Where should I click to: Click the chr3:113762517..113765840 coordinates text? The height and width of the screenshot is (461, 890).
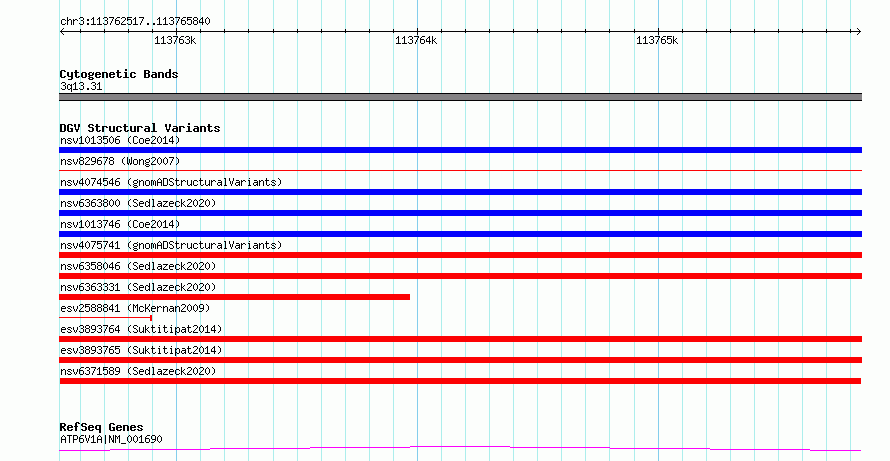tap(135, 22)
